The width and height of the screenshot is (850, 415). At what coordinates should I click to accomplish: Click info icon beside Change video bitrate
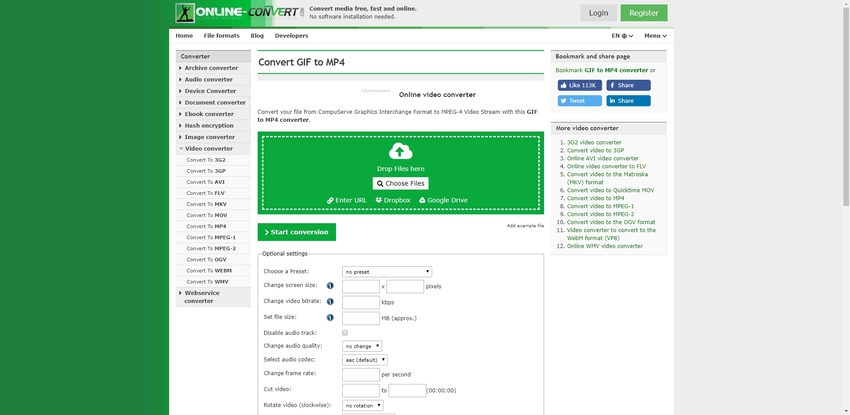point(330,301)
